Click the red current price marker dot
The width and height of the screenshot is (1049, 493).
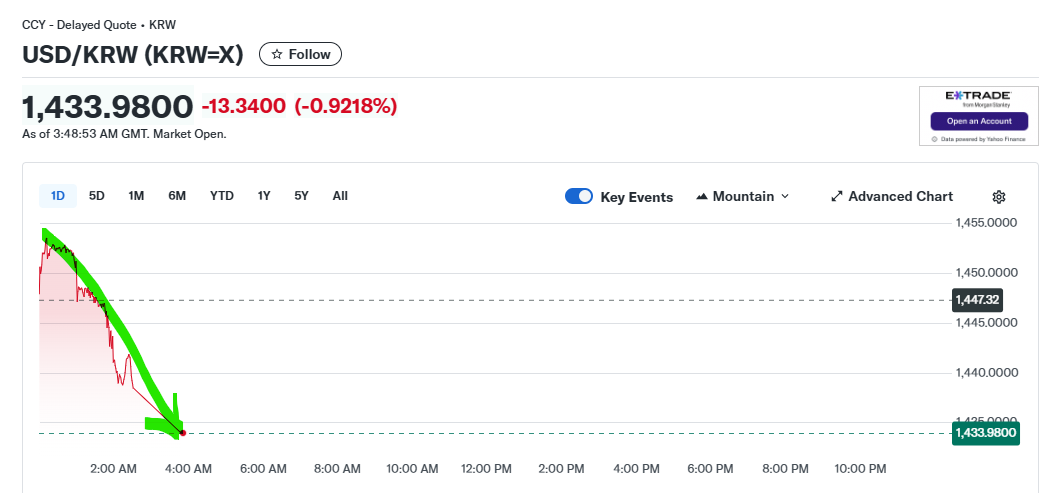(x=183, y=433)
